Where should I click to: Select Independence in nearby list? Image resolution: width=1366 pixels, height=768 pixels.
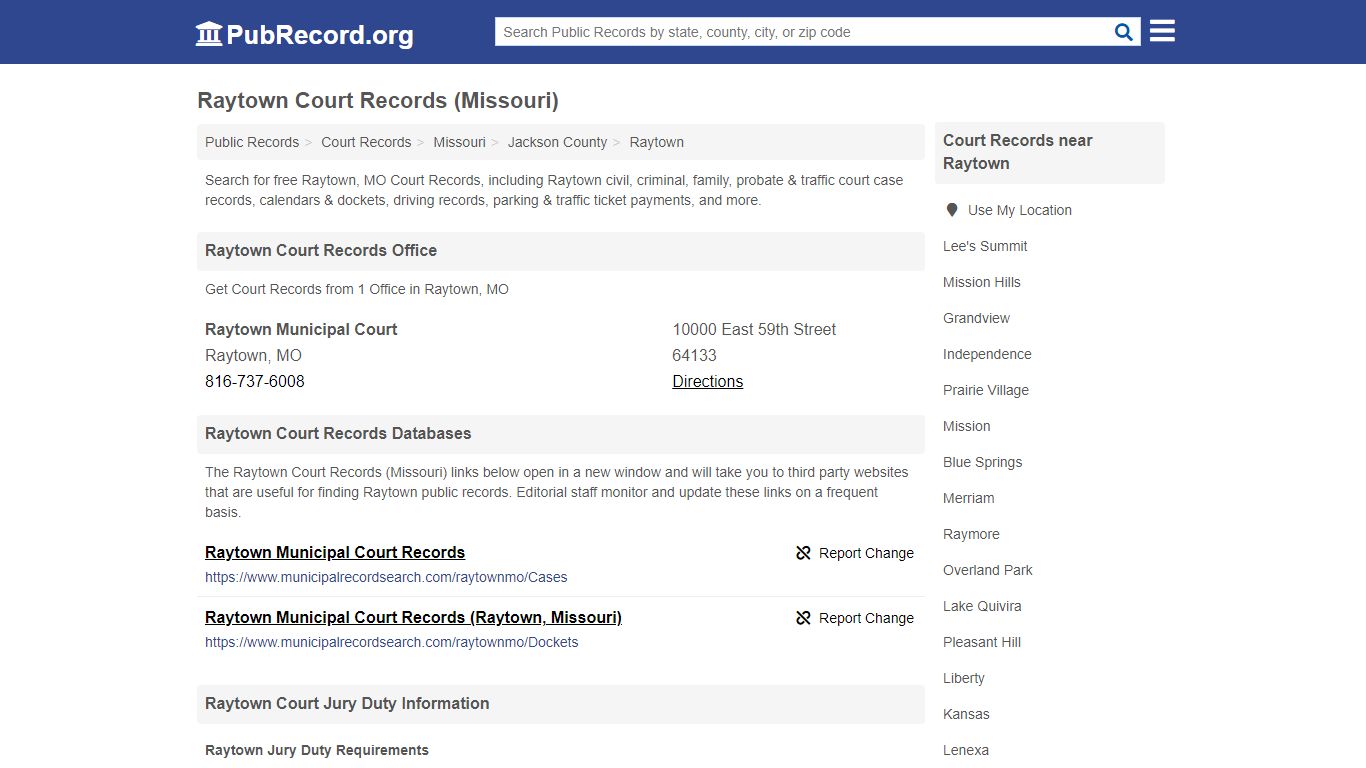(987, 354)
